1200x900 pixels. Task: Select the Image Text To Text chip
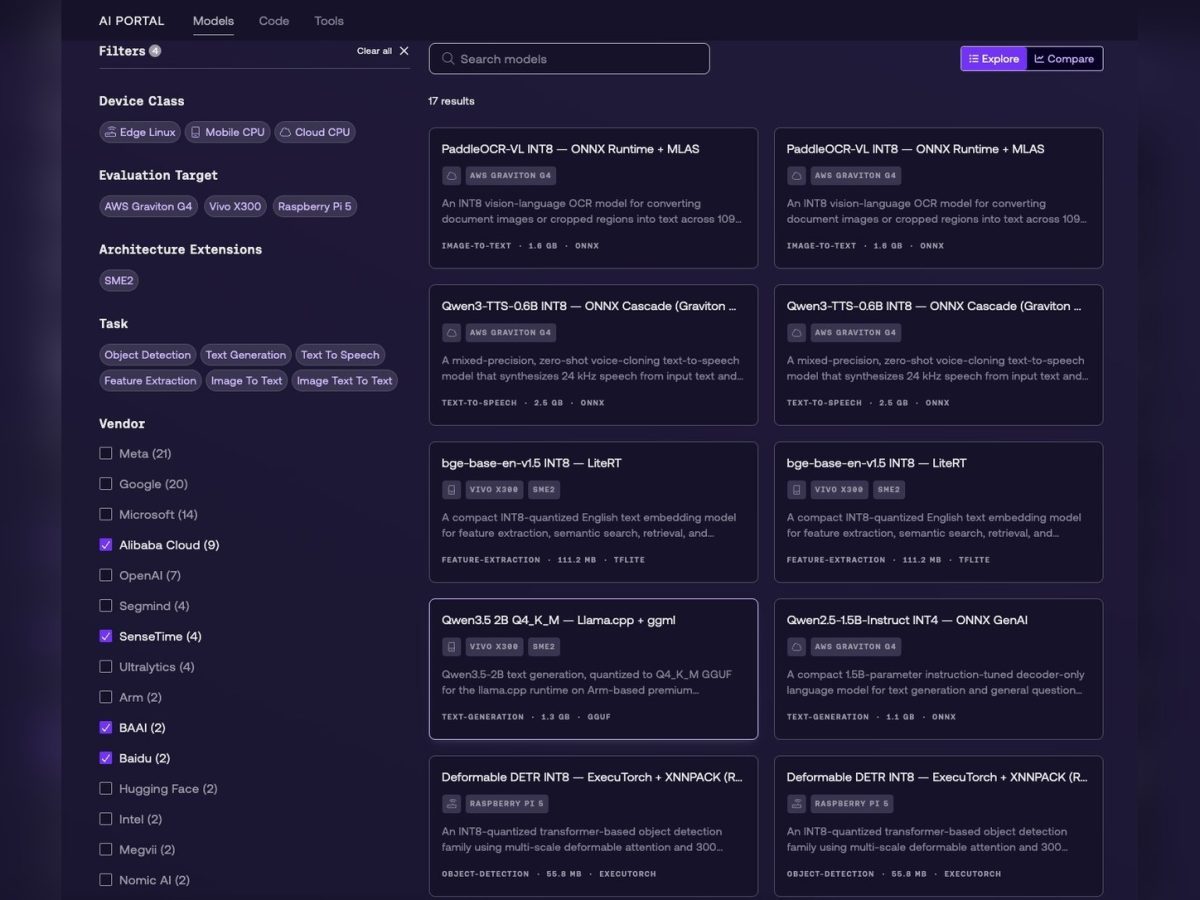[x=345, y=381]
